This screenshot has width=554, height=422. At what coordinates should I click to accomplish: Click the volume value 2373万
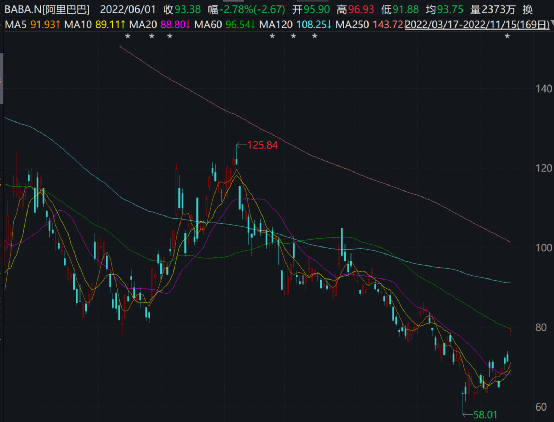(499, 9)
